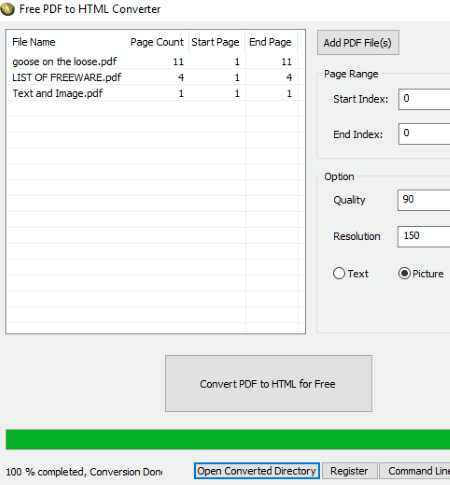450x485 pixels.
Task: Click the app icon in title bar
Action: pyautogui.click(x=7, y=9)
